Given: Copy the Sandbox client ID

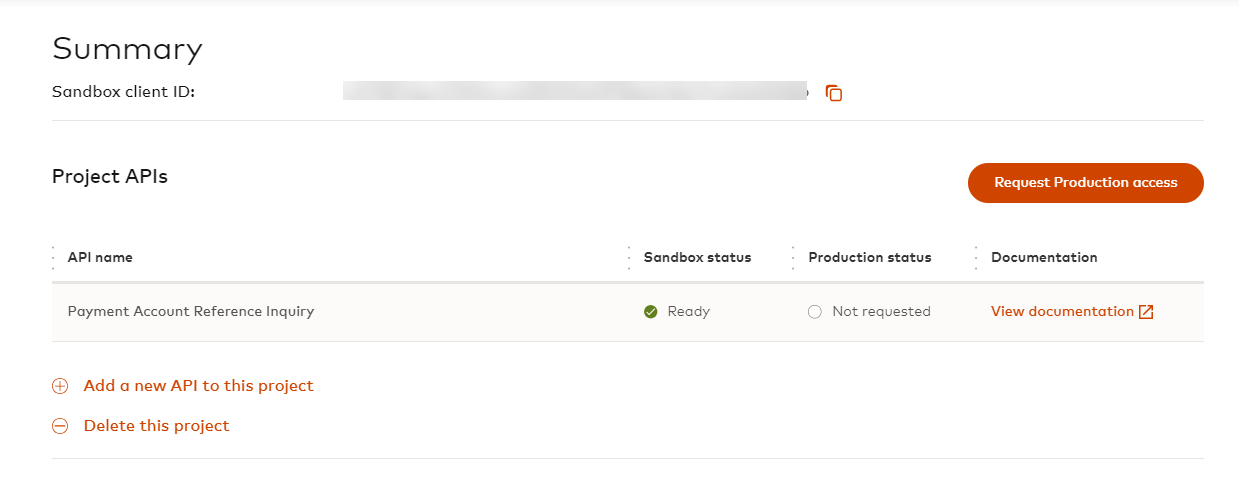Looking at the screenshot, I should 834,93.
